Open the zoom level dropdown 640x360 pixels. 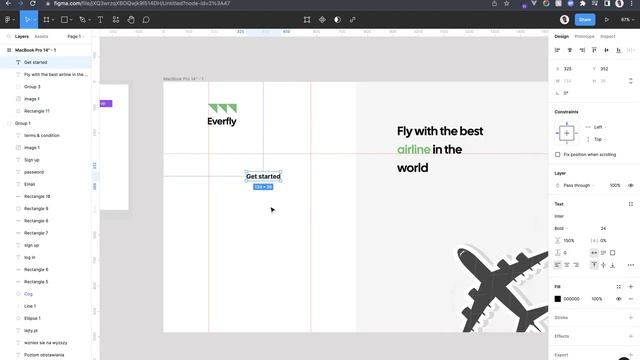[x=627, y=20]
